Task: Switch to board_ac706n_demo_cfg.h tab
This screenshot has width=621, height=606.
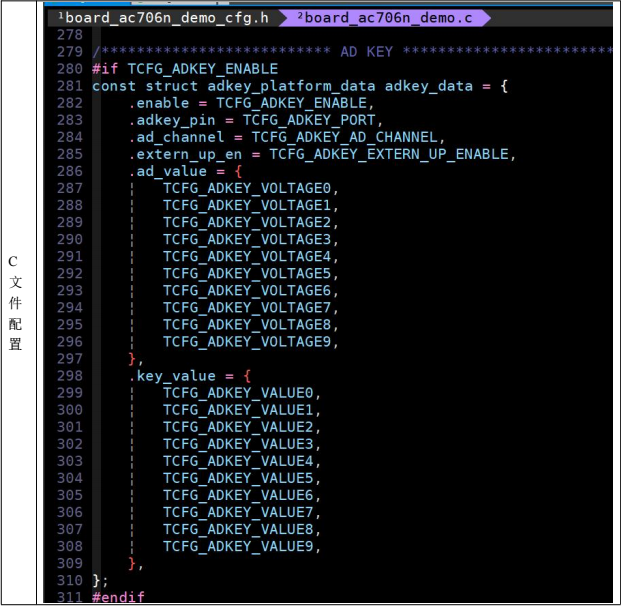Action: click(164, 18)
